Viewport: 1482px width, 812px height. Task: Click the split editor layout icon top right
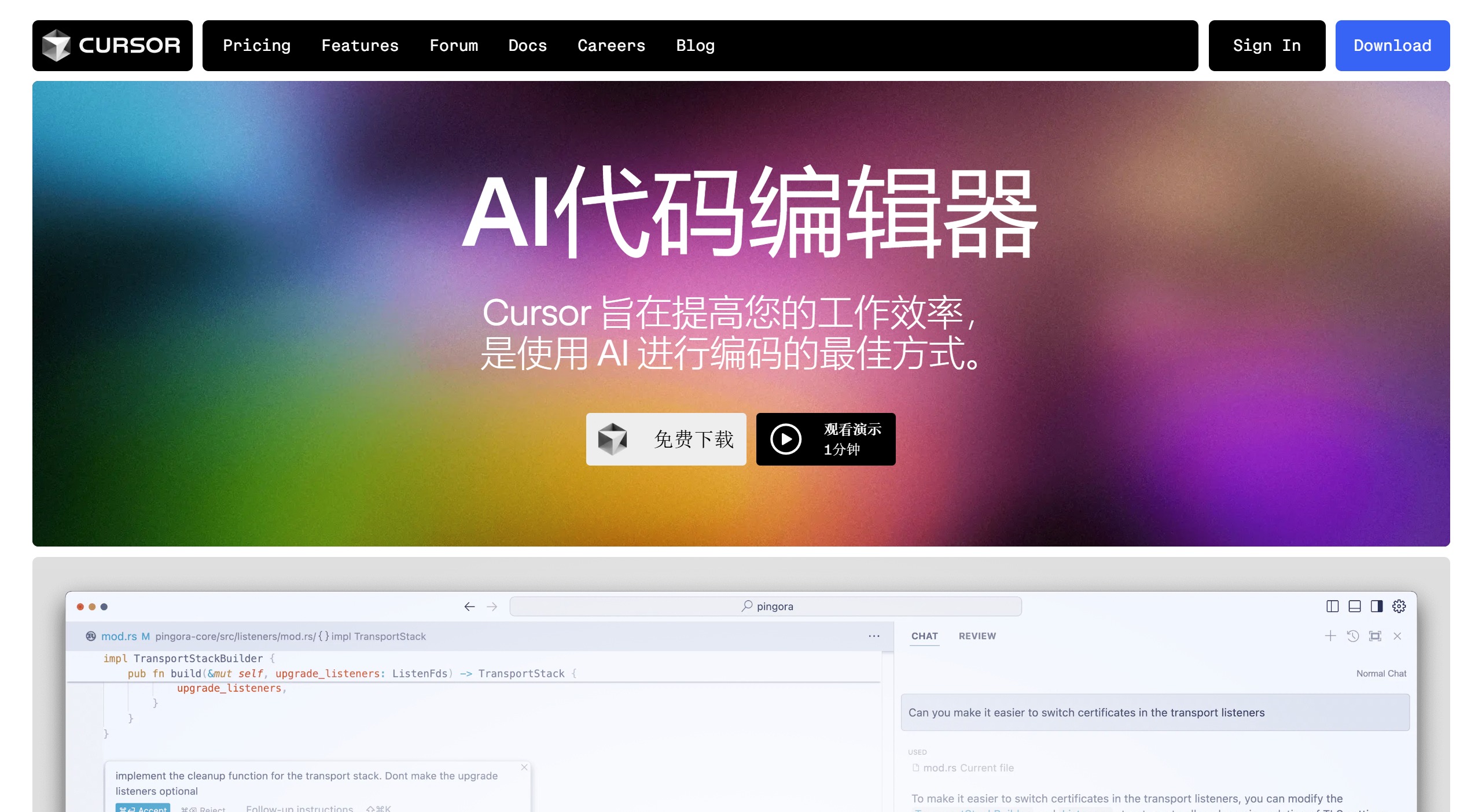(1332, 606)
